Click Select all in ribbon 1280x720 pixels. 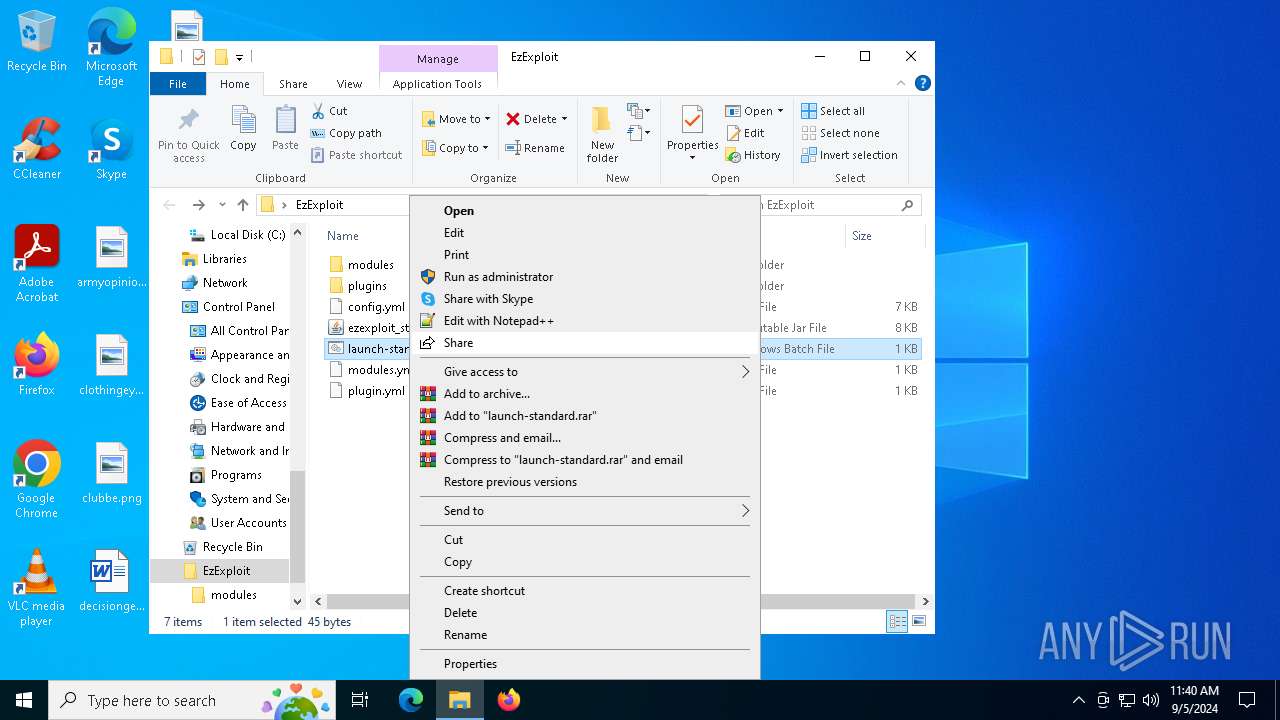tap(833, 111)
